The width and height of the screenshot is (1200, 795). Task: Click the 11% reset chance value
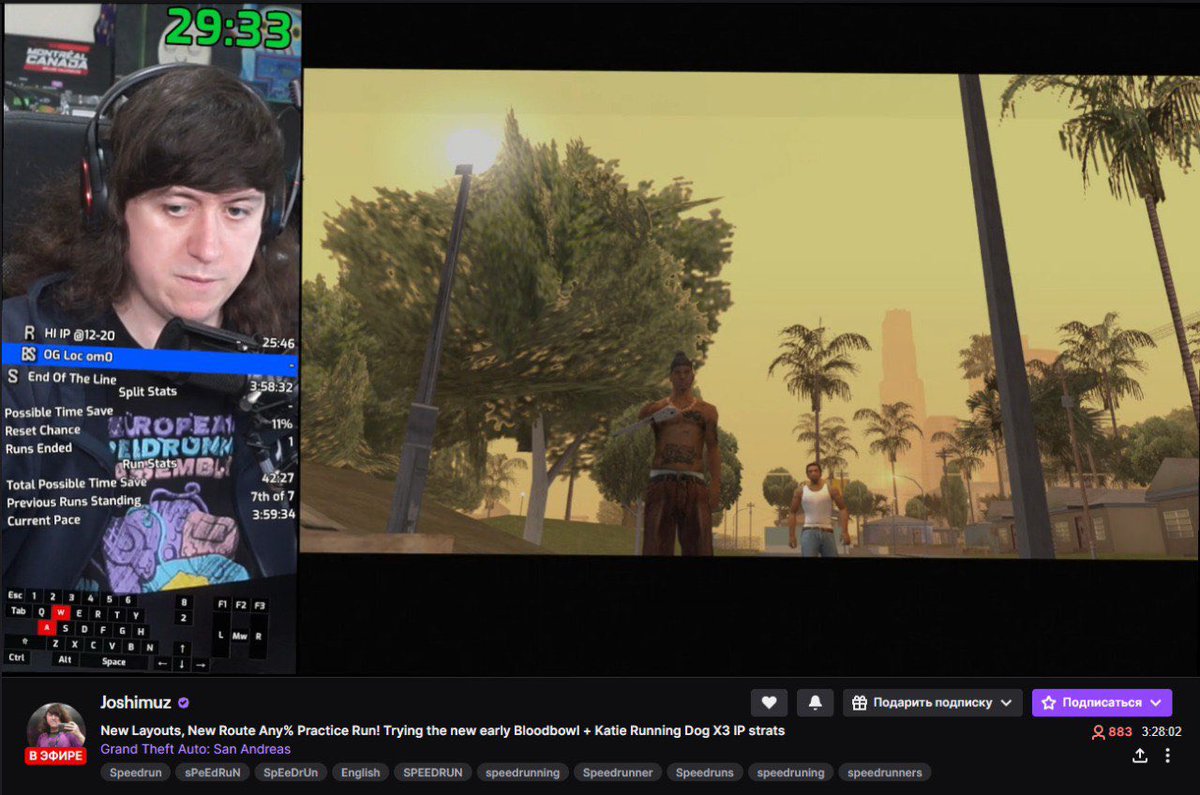click(283, 423)
